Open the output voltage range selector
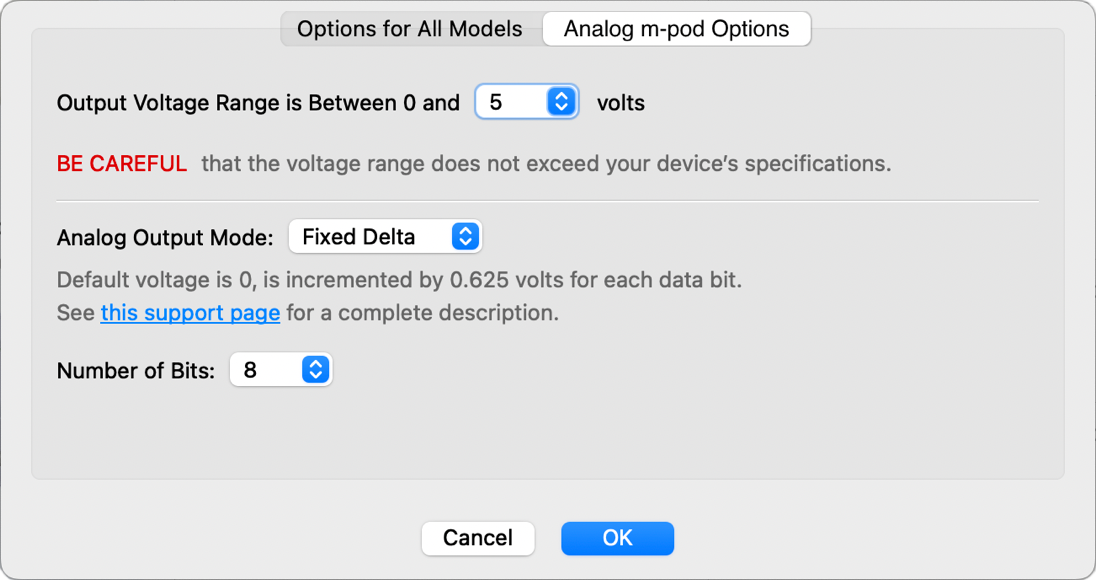Screen dimensions: 1096x580 [527, 101]
